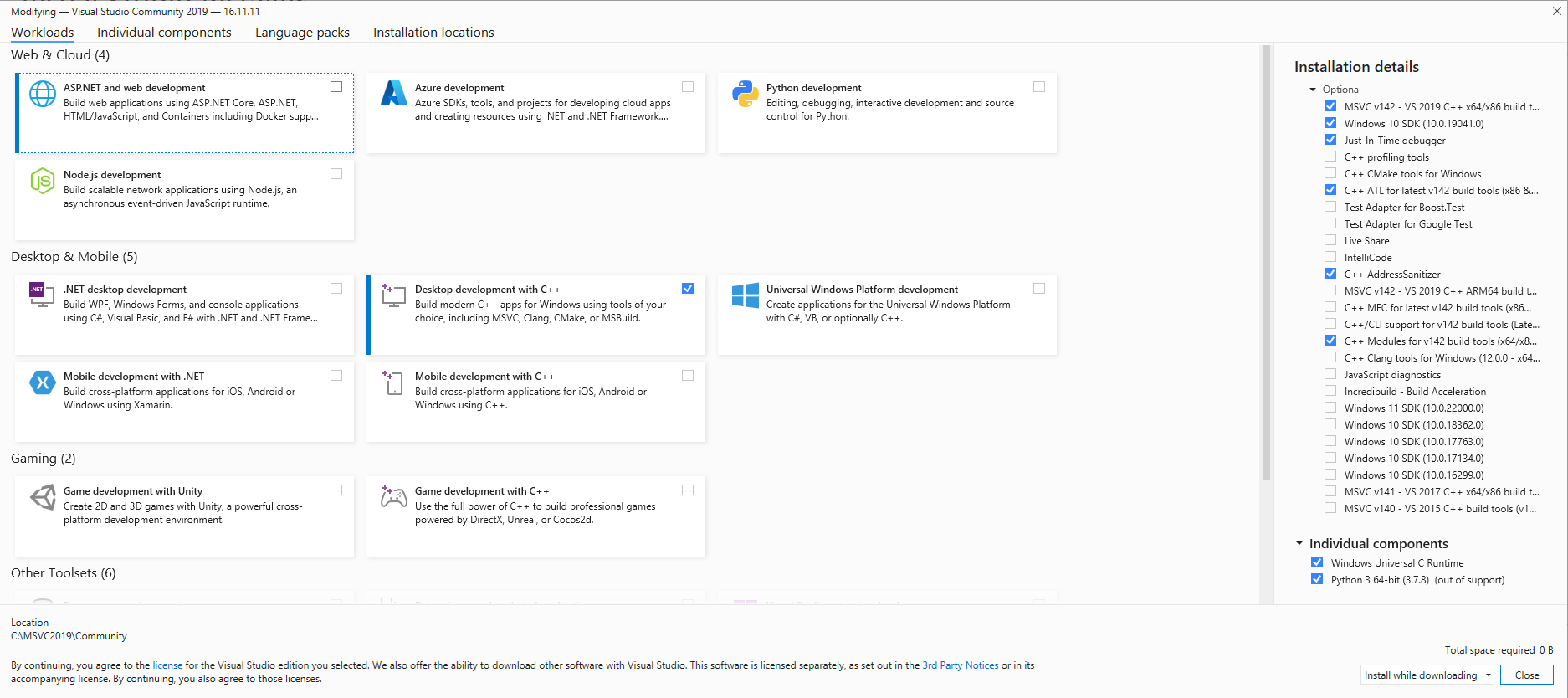Click the Azure development logo icon
This screenshot has height=698, width=1568.
pos(393,94)
